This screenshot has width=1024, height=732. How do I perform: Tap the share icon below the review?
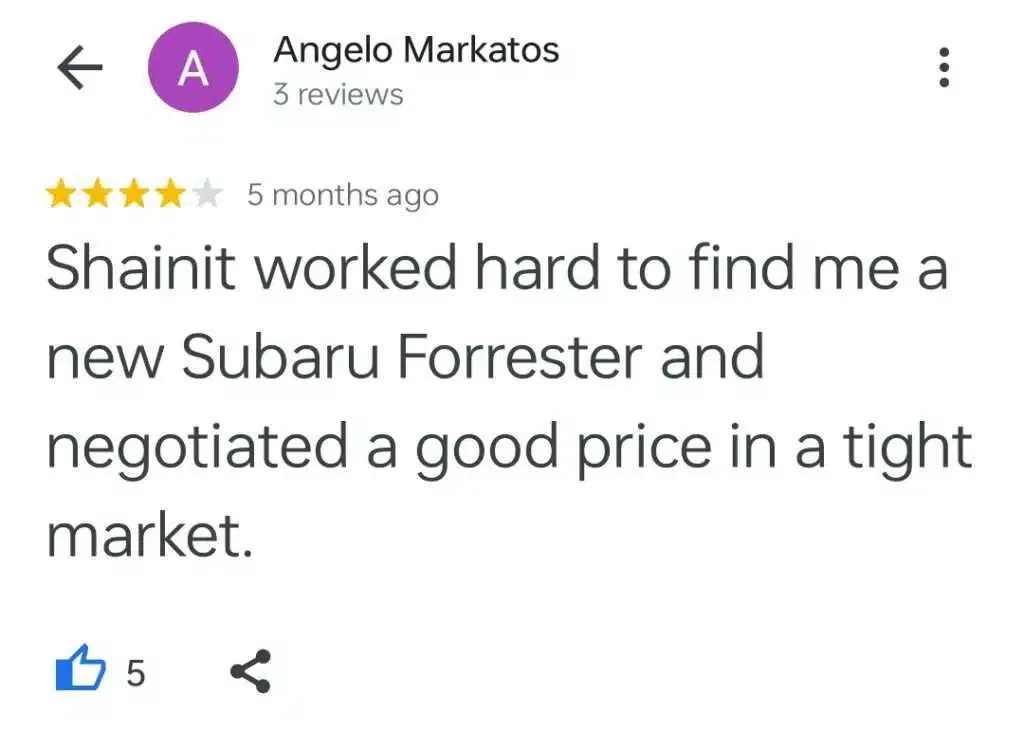click(250, 671)
